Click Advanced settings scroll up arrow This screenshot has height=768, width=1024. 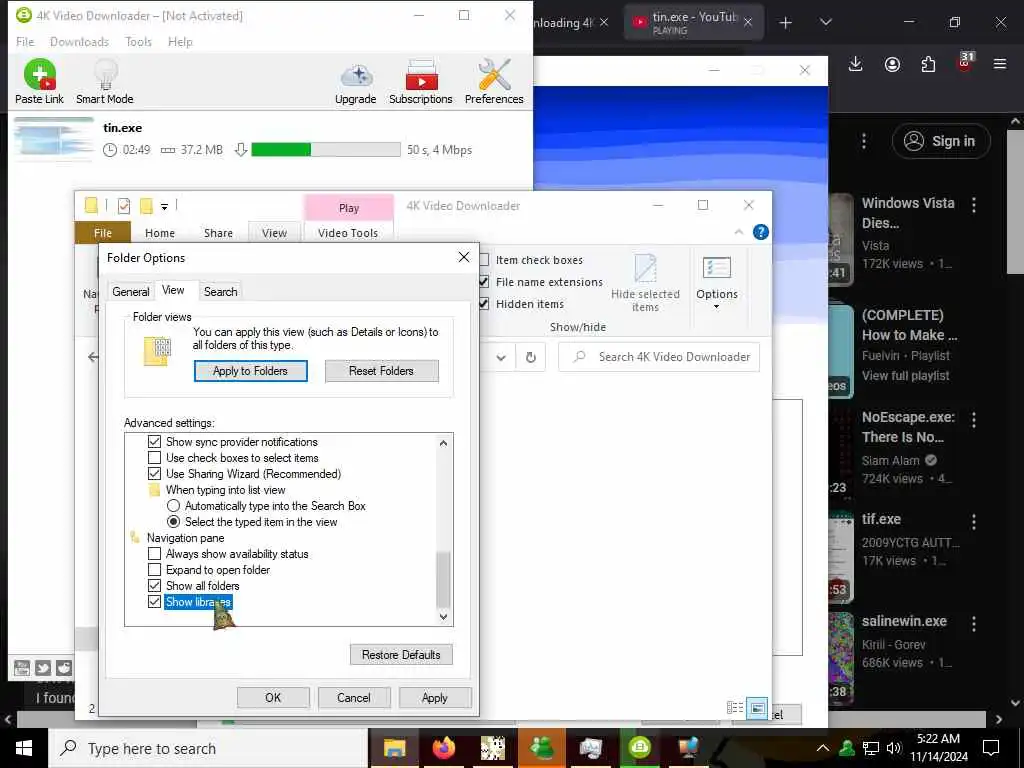(x=443, y=443)
